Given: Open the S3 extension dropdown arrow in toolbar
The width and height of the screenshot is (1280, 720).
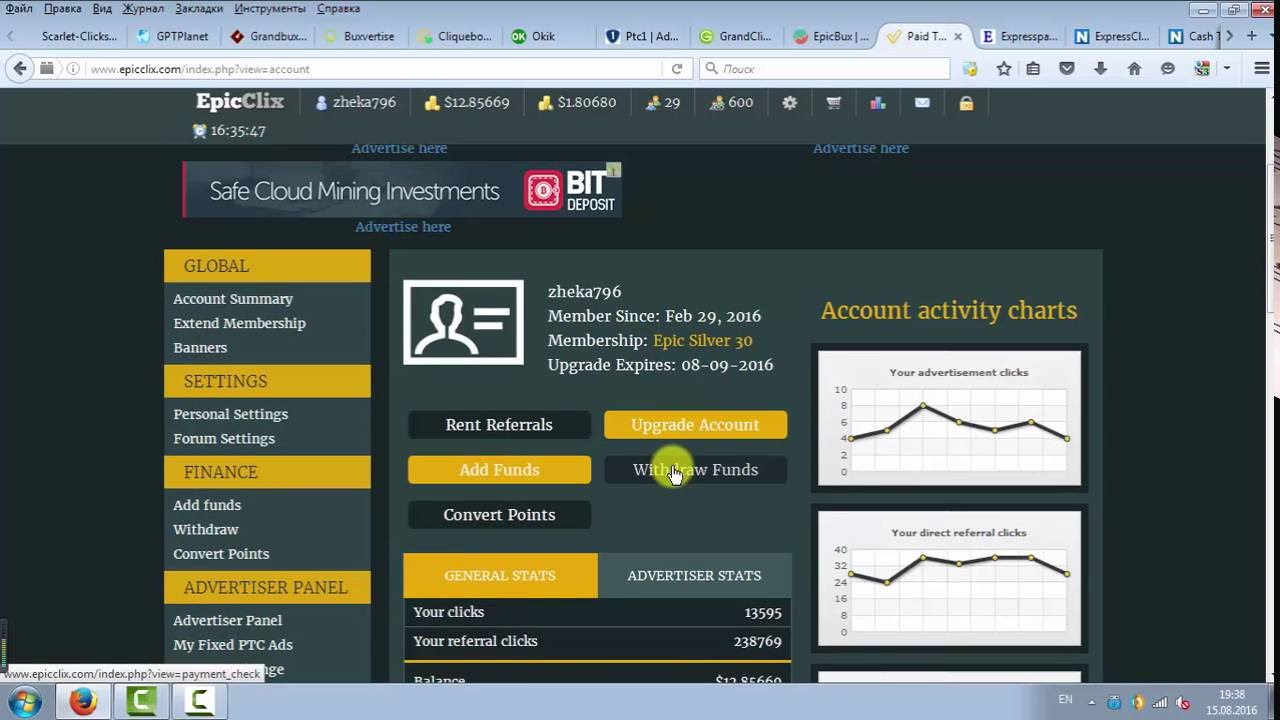Looking at the screenshot, I should click(x=1226, y=69).
